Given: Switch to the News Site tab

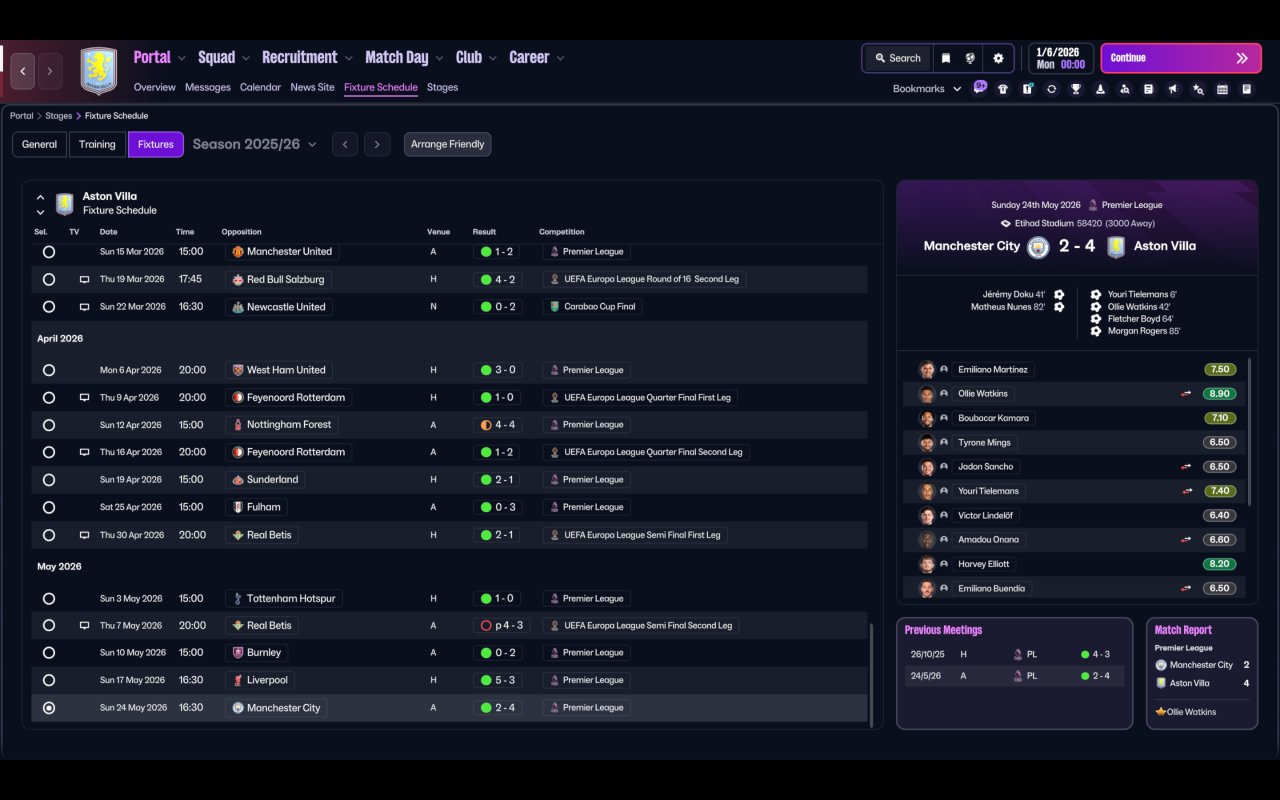Looking at the screenshot, I should point(312,88).
